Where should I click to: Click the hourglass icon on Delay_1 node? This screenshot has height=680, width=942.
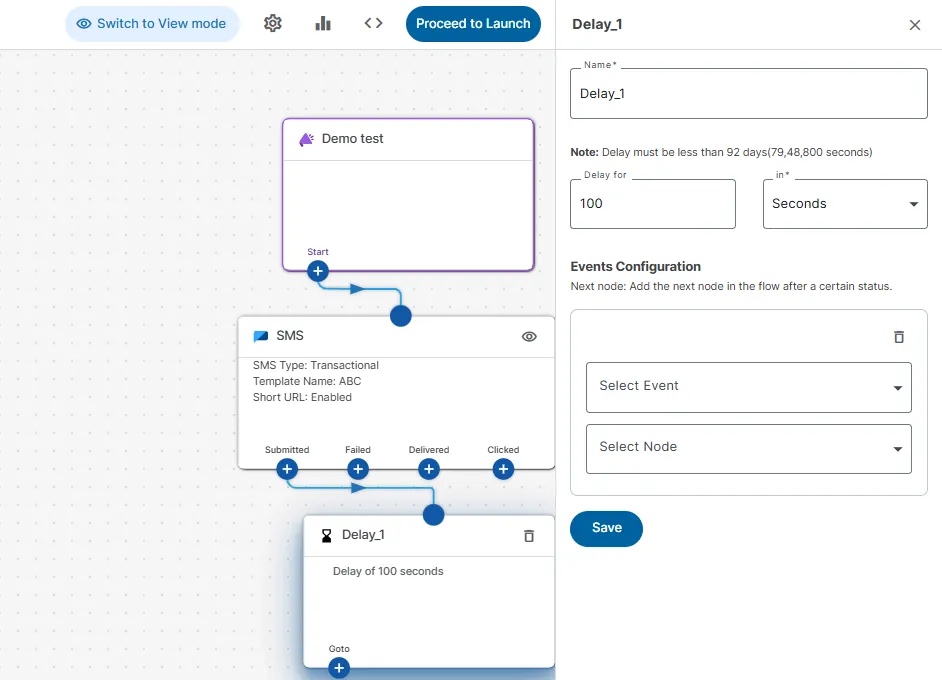(326, 536)
